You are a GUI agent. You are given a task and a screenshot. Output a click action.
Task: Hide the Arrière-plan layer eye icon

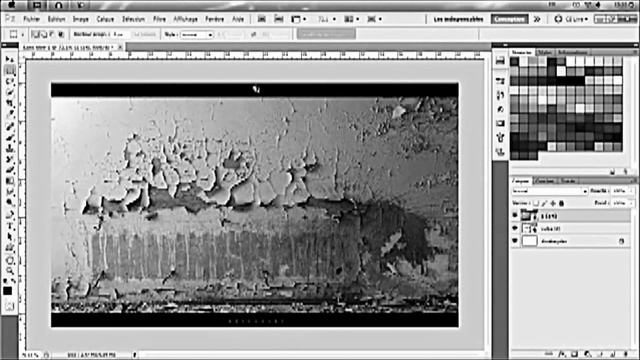click(515, 241)
